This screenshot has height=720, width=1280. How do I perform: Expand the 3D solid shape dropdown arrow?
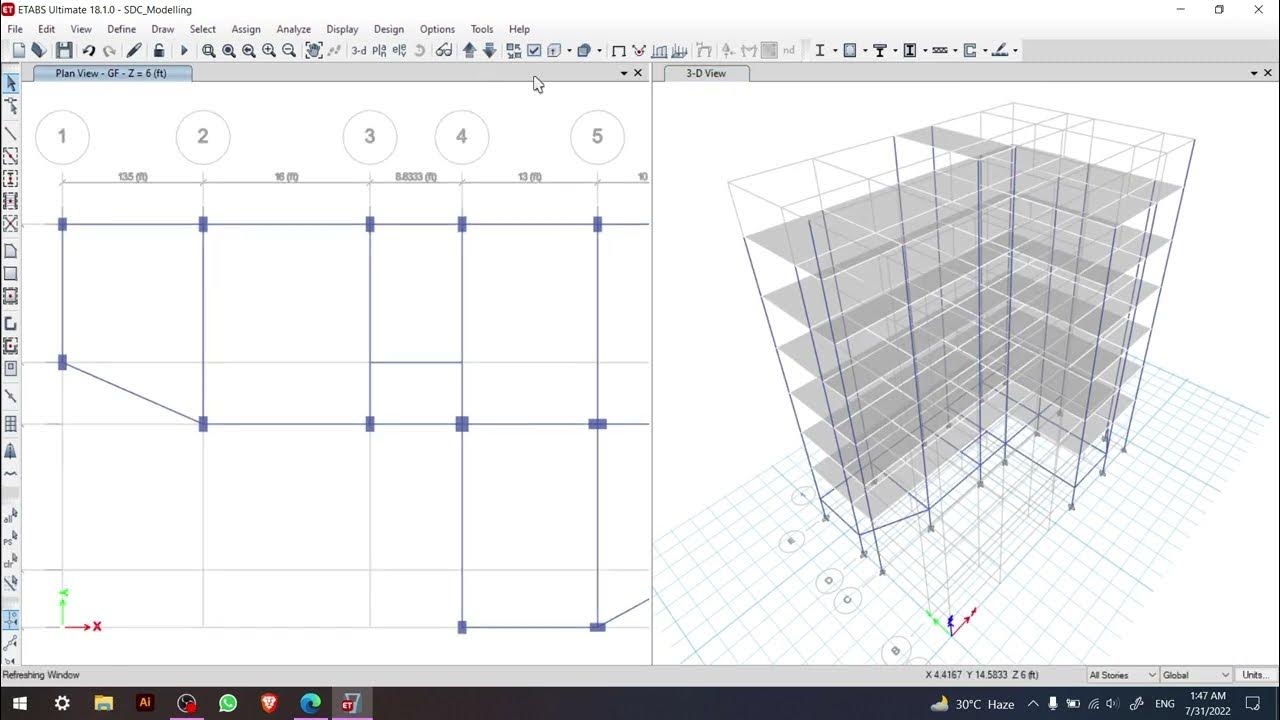coord(599,50)
